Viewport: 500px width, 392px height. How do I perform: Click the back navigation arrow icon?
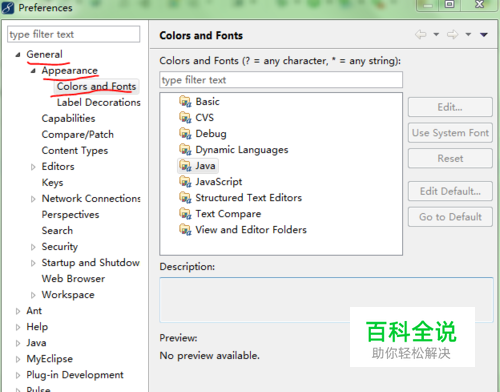pos(421,34)
